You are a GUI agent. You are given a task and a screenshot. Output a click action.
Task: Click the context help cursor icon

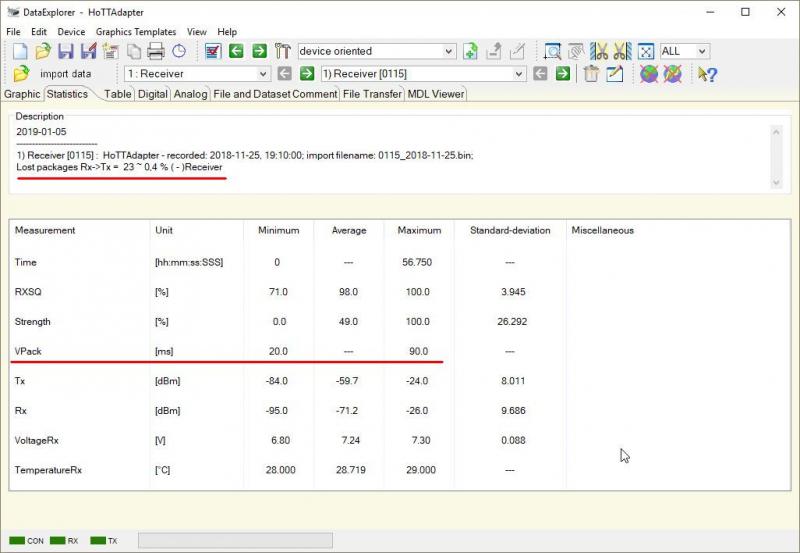pos(707,74)
